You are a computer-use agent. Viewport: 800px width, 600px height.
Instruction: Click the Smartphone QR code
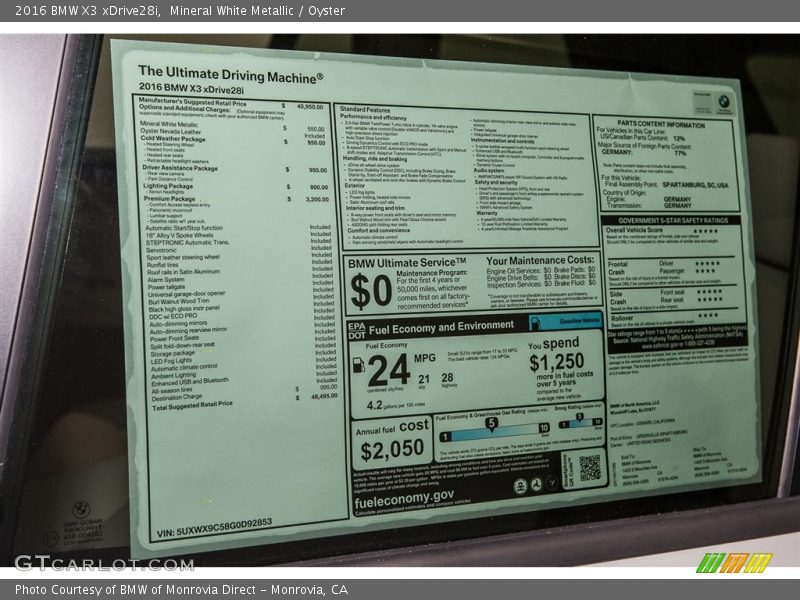click(x=590, y=468)
